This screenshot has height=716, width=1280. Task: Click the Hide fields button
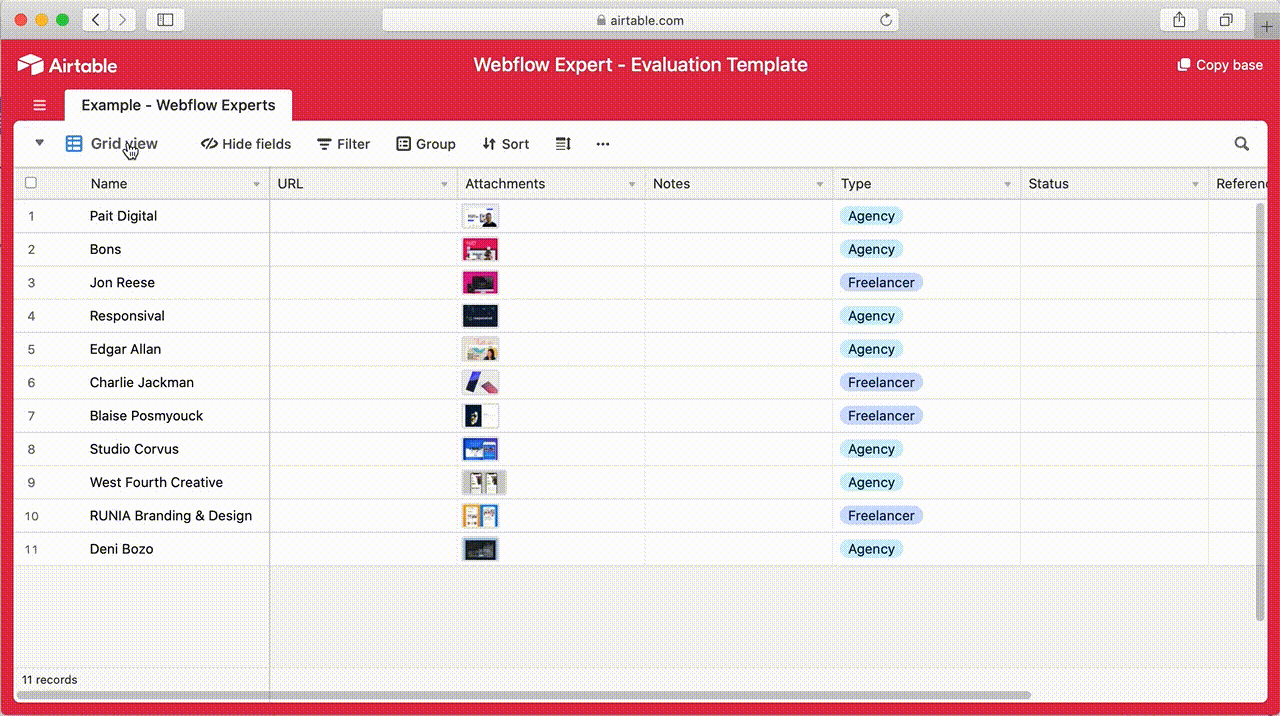(x=246, y=144)
